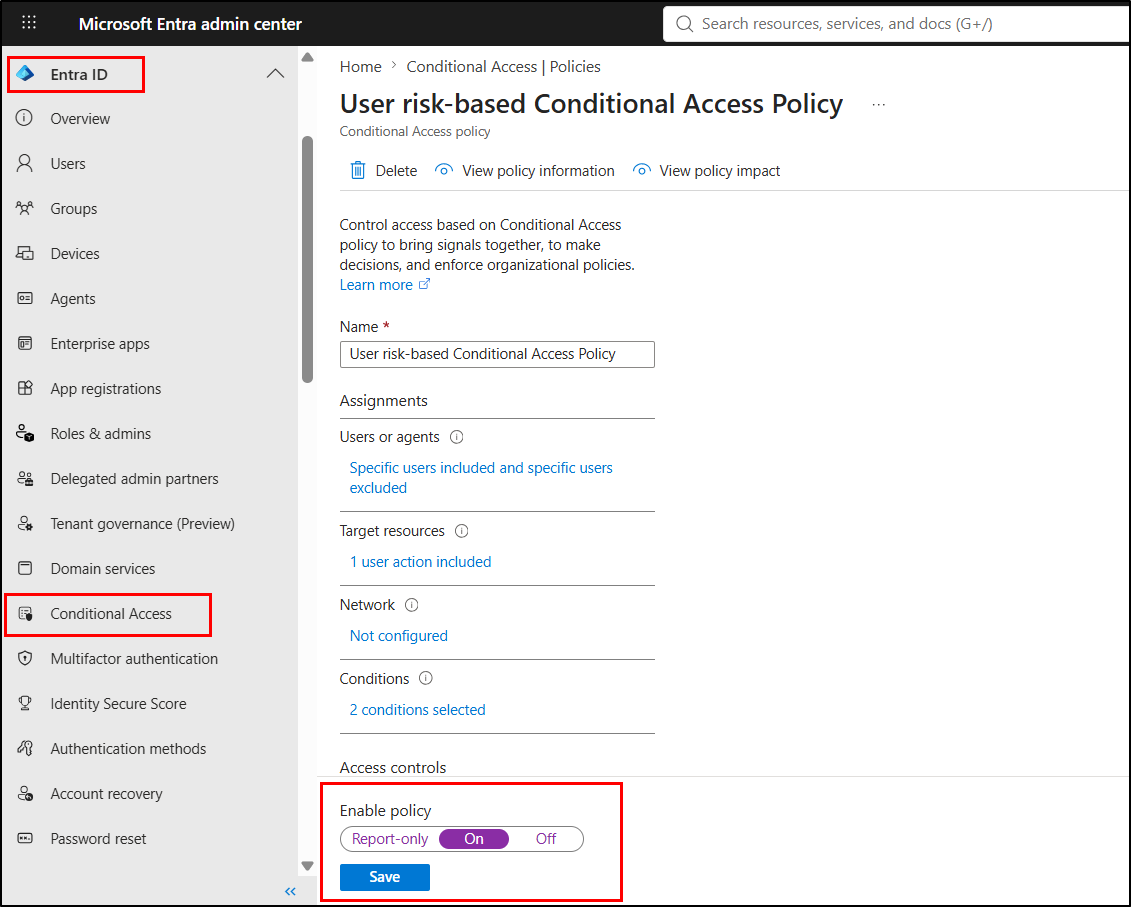Click the Devices icon in sidebar
Viewport: 1131px width, 907px height.
tap(25, 253)
